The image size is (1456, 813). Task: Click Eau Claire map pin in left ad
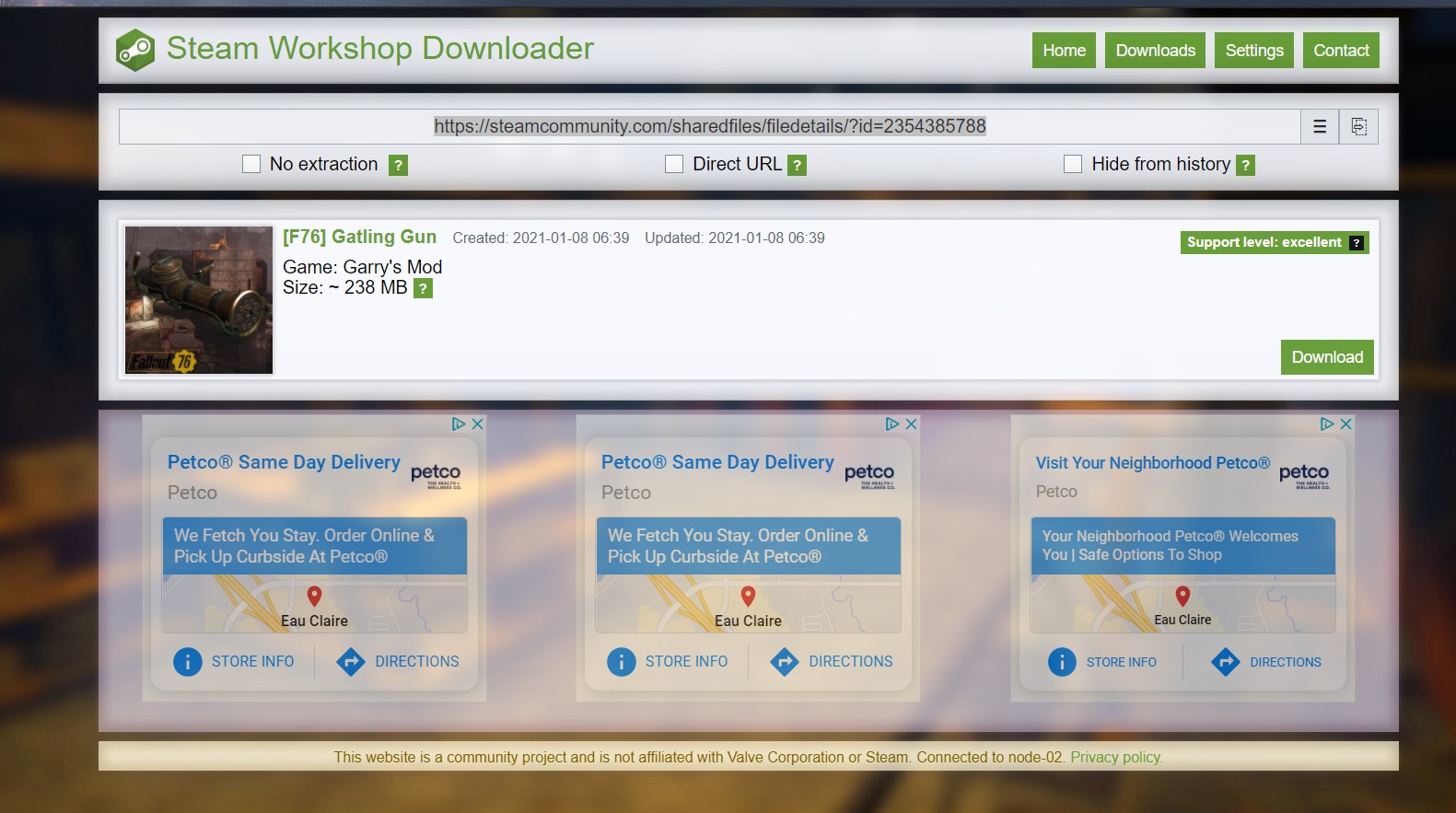tap(314, 596)
